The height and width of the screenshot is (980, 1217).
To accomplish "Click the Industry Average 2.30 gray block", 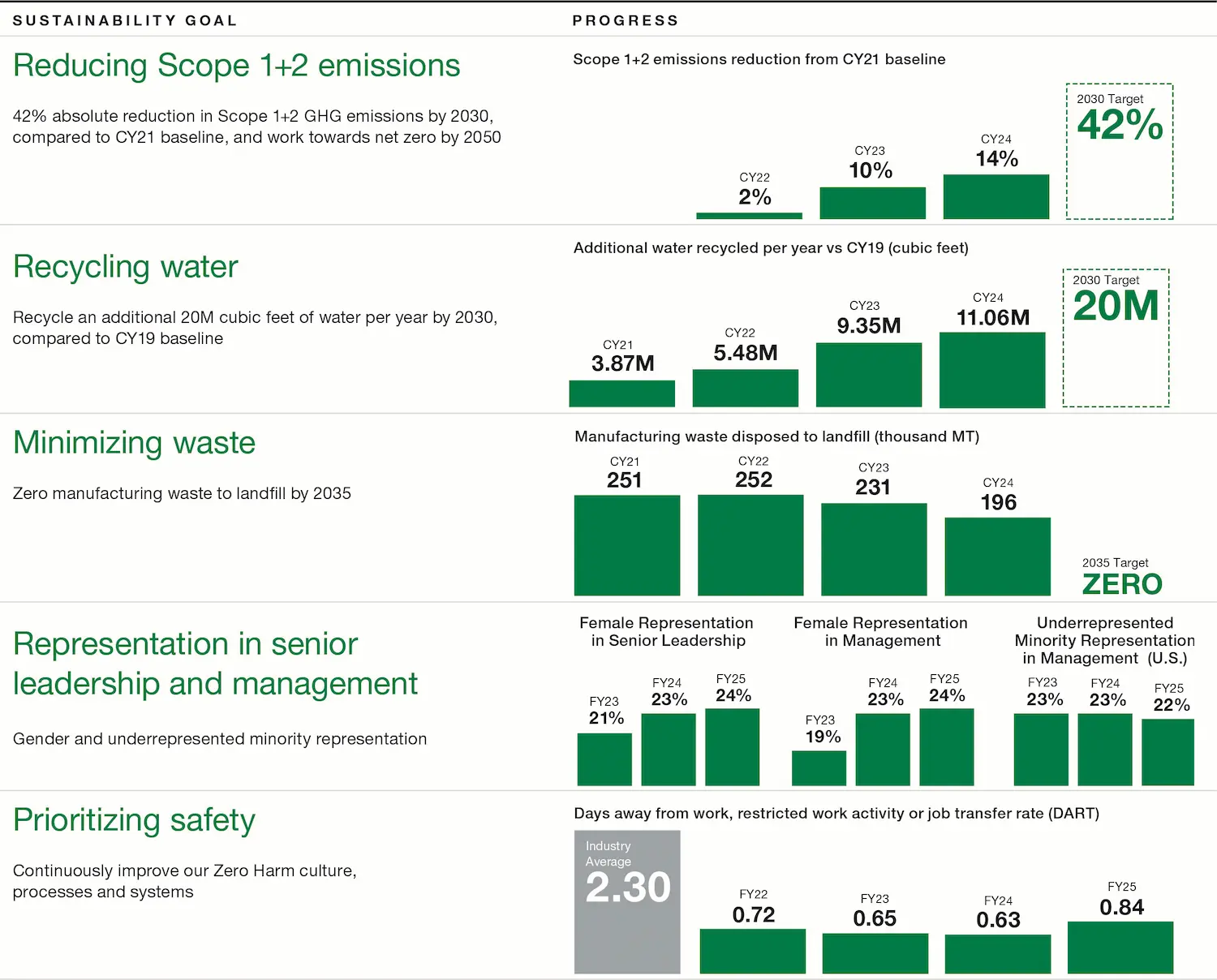I will 627,902.
